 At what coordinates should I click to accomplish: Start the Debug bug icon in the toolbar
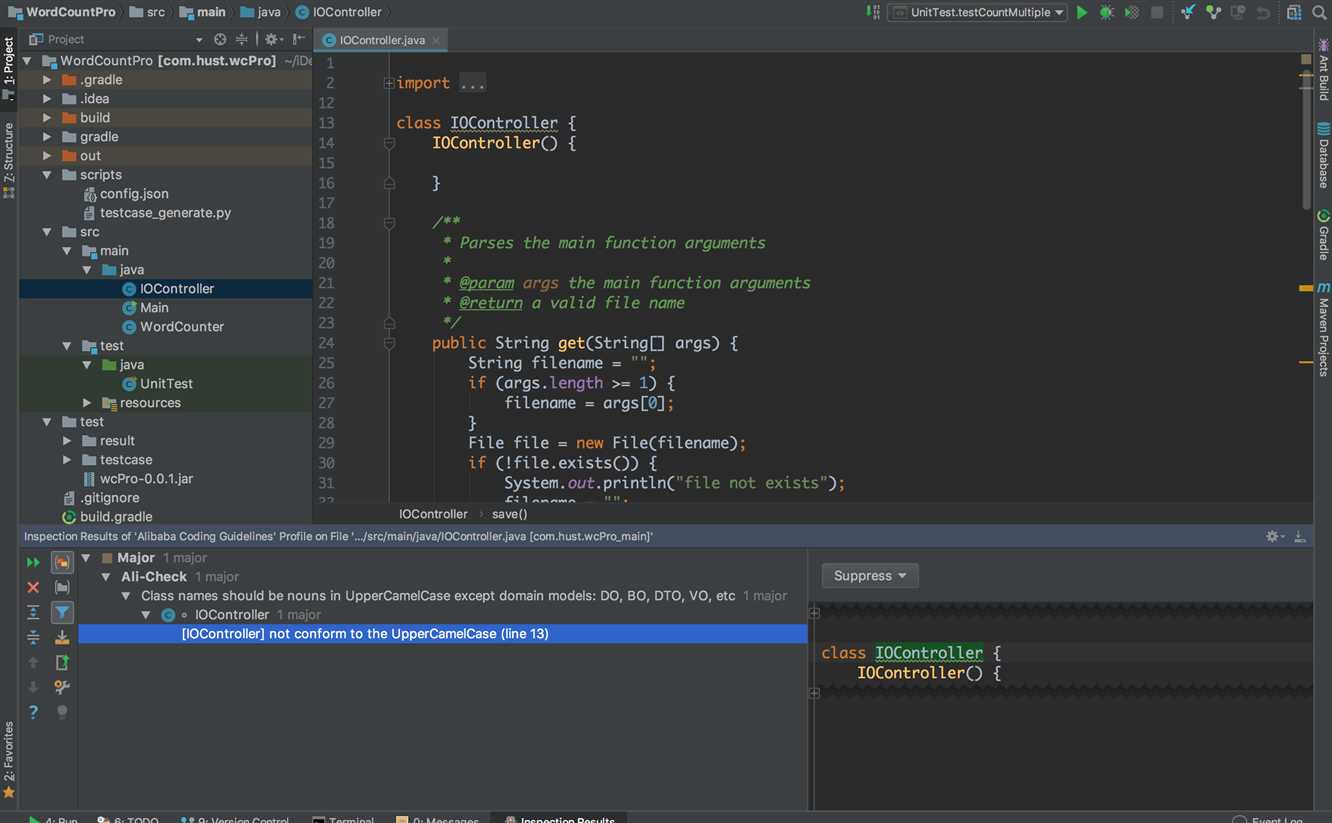(1106, 12)
